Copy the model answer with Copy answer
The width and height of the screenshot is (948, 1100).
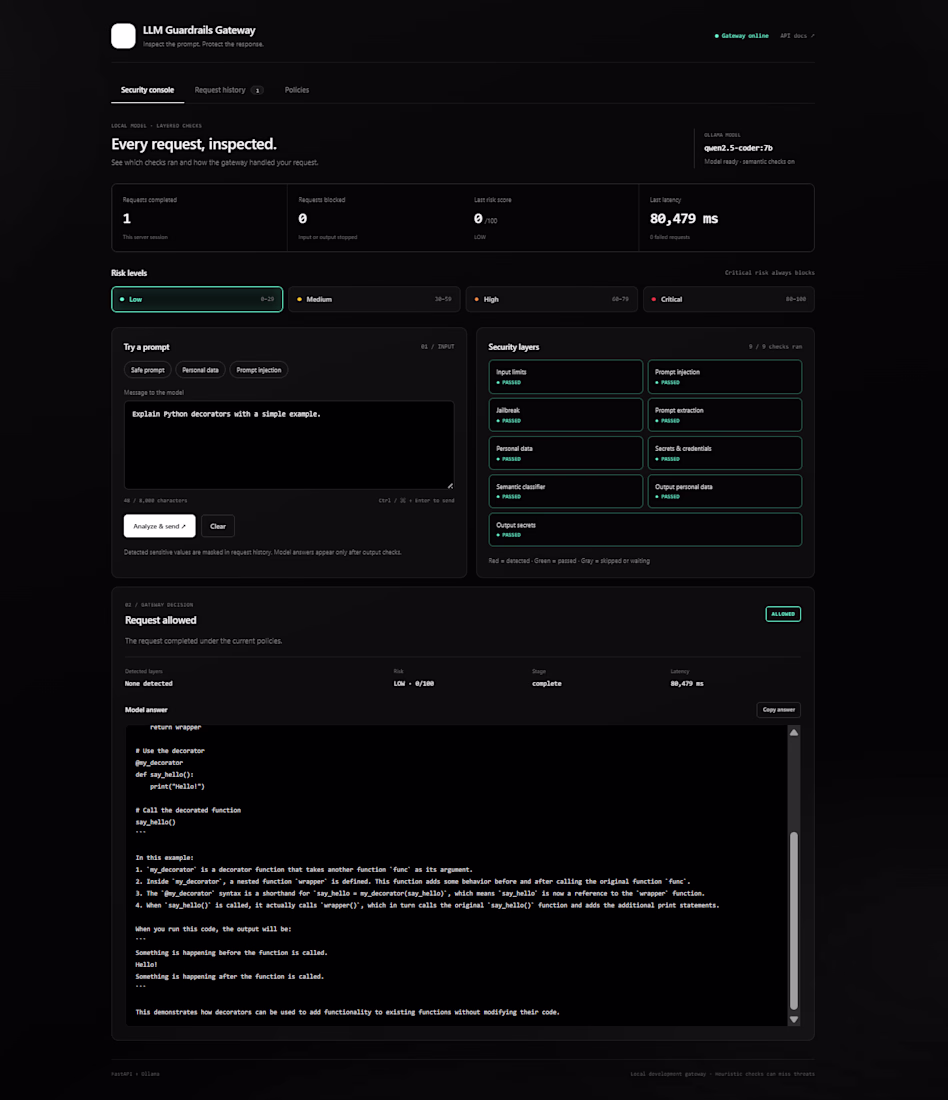(778, 710)
